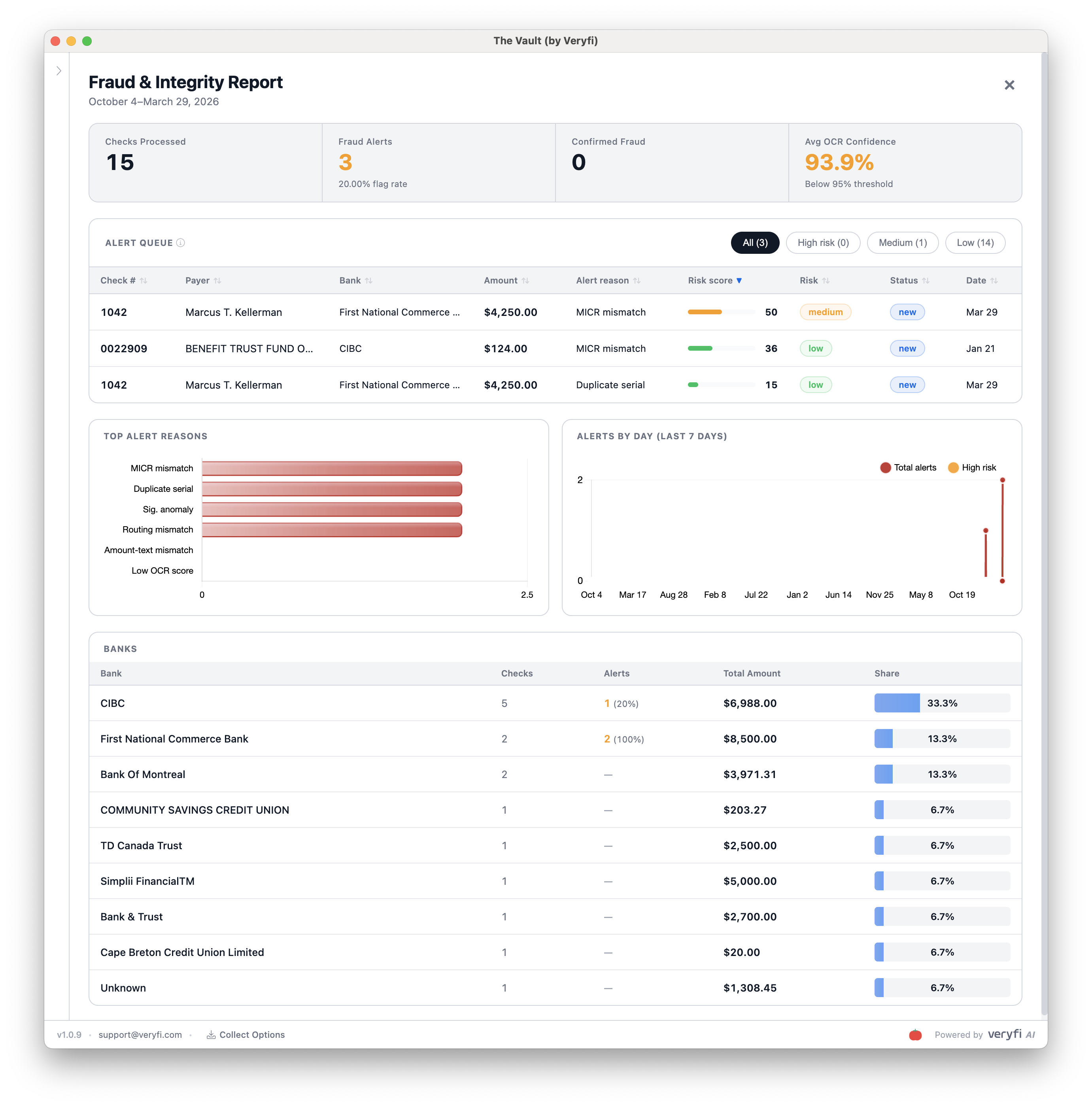
Task: Click the Risk score sort arrow
Action: 739,281
